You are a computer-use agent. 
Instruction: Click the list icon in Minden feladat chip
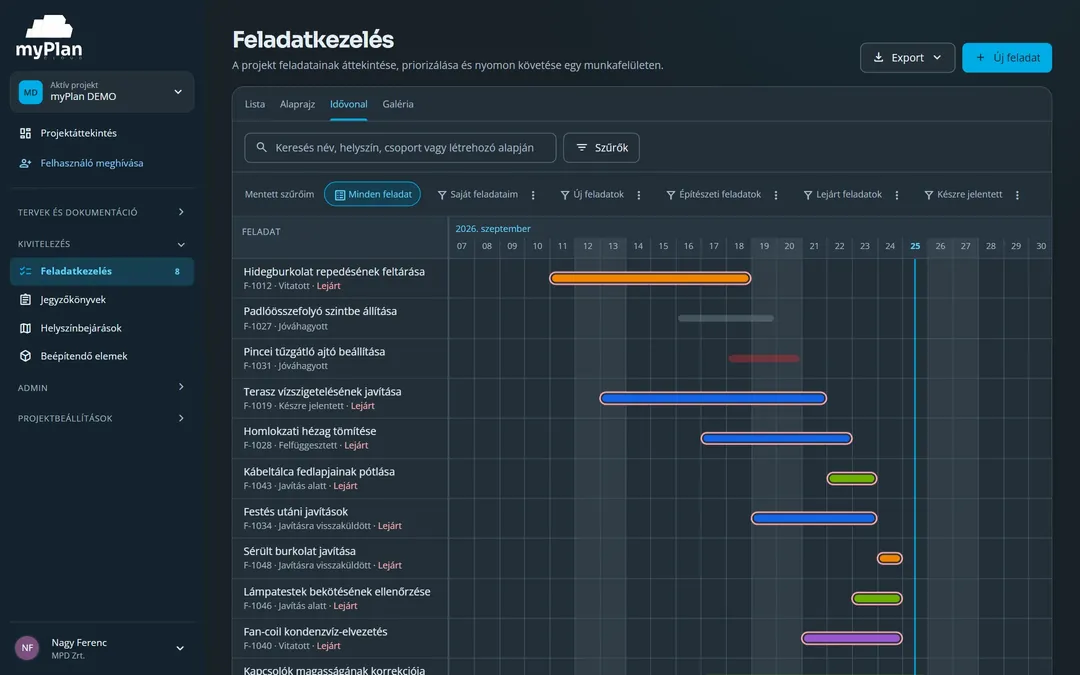coord(340,195)
